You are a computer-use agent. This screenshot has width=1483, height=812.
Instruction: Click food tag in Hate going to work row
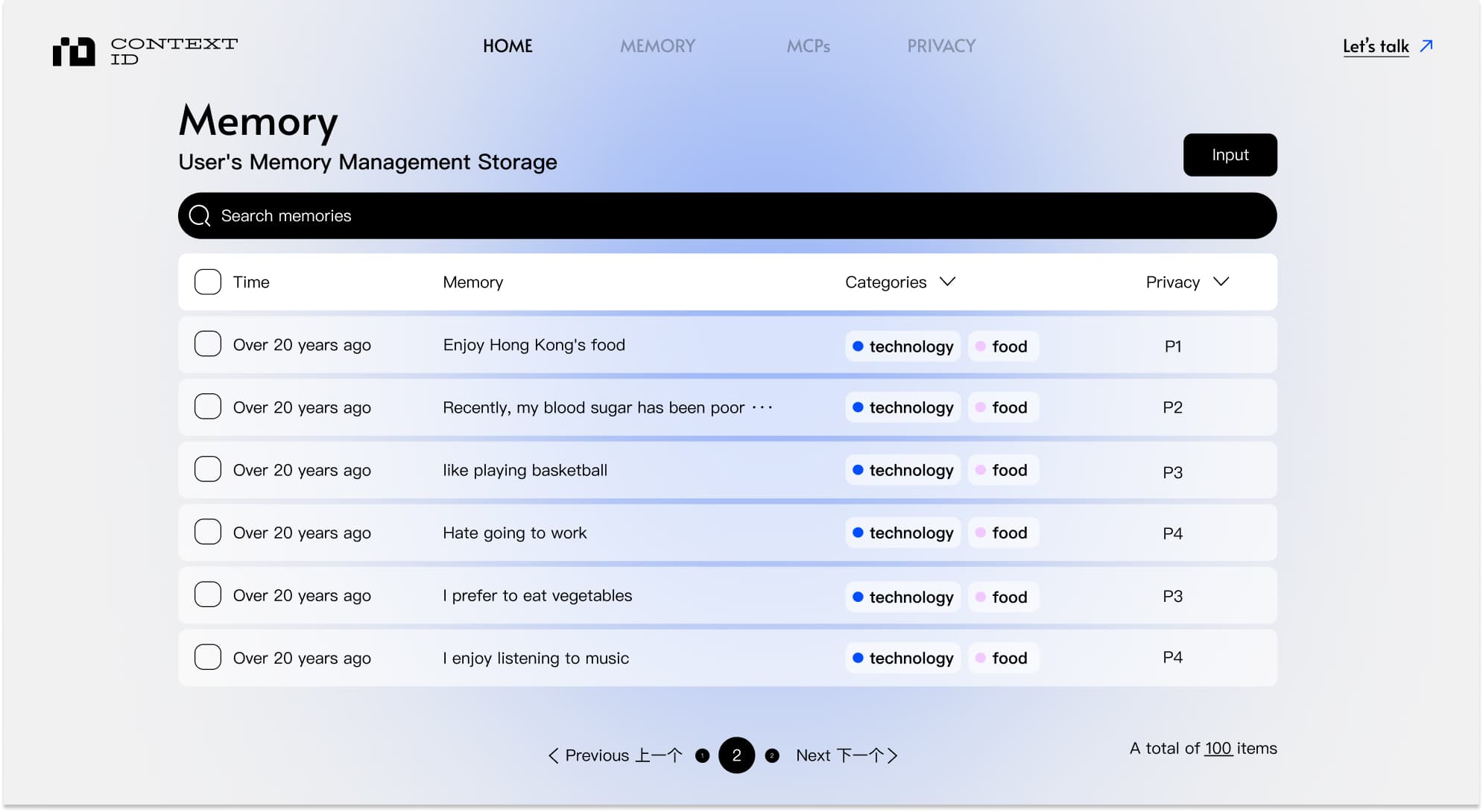pyautogui.click(x=1003, y=533)
